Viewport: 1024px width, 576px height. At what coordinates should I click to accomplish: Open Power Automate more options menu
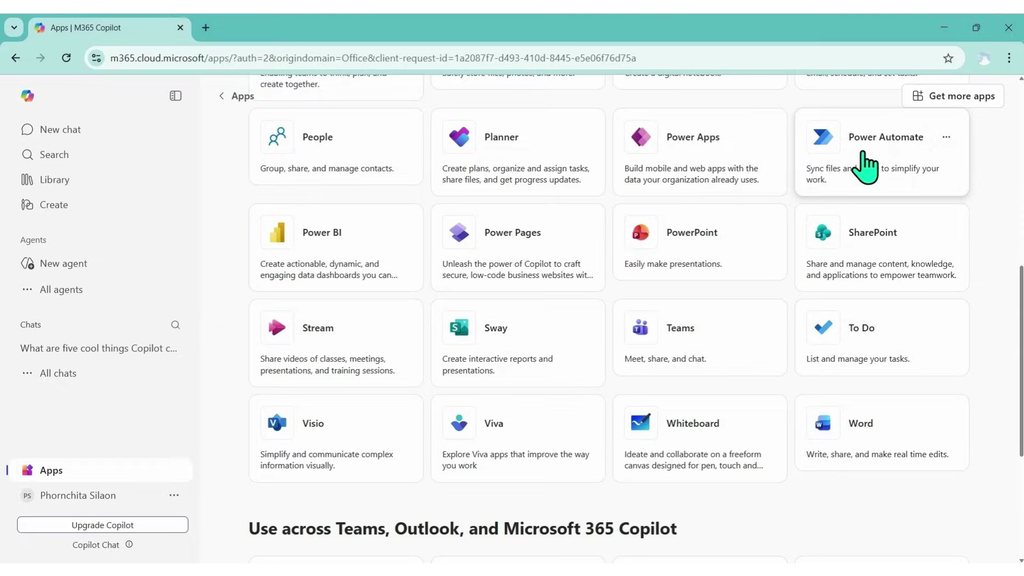pos(946,137)
